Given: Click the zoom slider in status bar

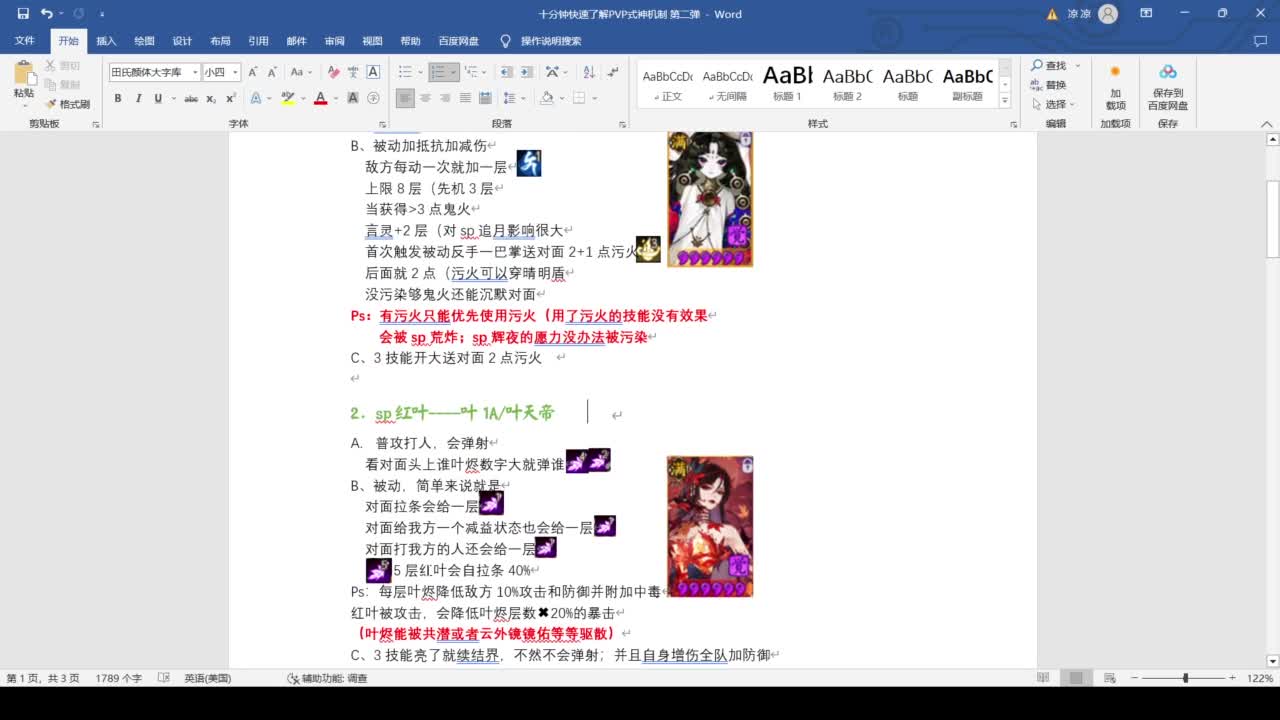Looking at the screenshot, I should (1186, 678).
